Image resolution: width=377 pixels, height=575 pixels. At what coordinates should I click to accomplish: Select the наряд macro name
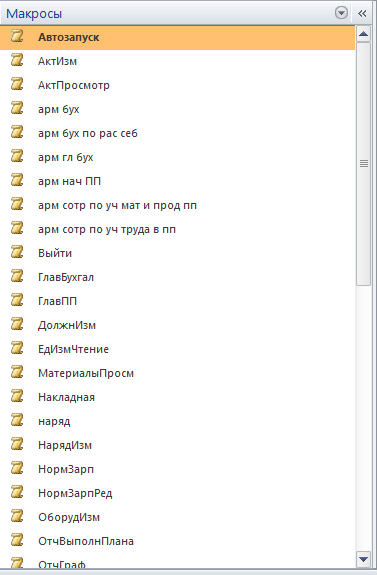coord(54,421)
